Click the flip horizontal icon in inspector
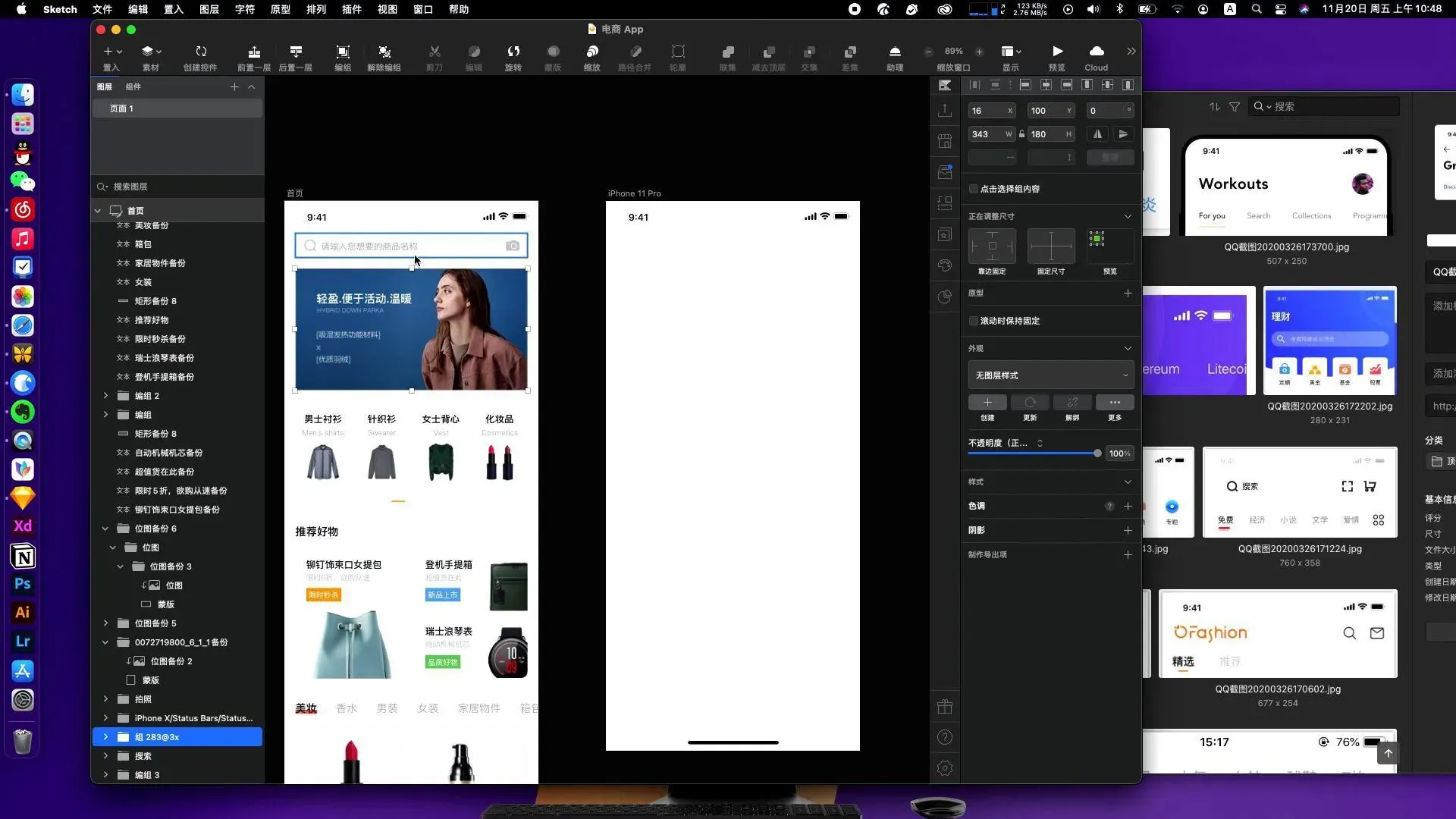Image resolution: width=1456 pixels, height=819 pixels. [1097, 134]
